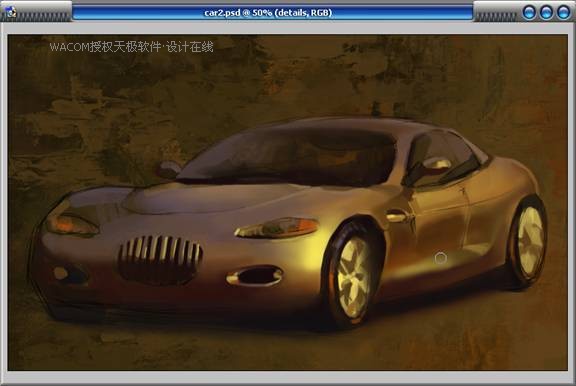Click the oval fog light opening under the headlight

(255, 276)
